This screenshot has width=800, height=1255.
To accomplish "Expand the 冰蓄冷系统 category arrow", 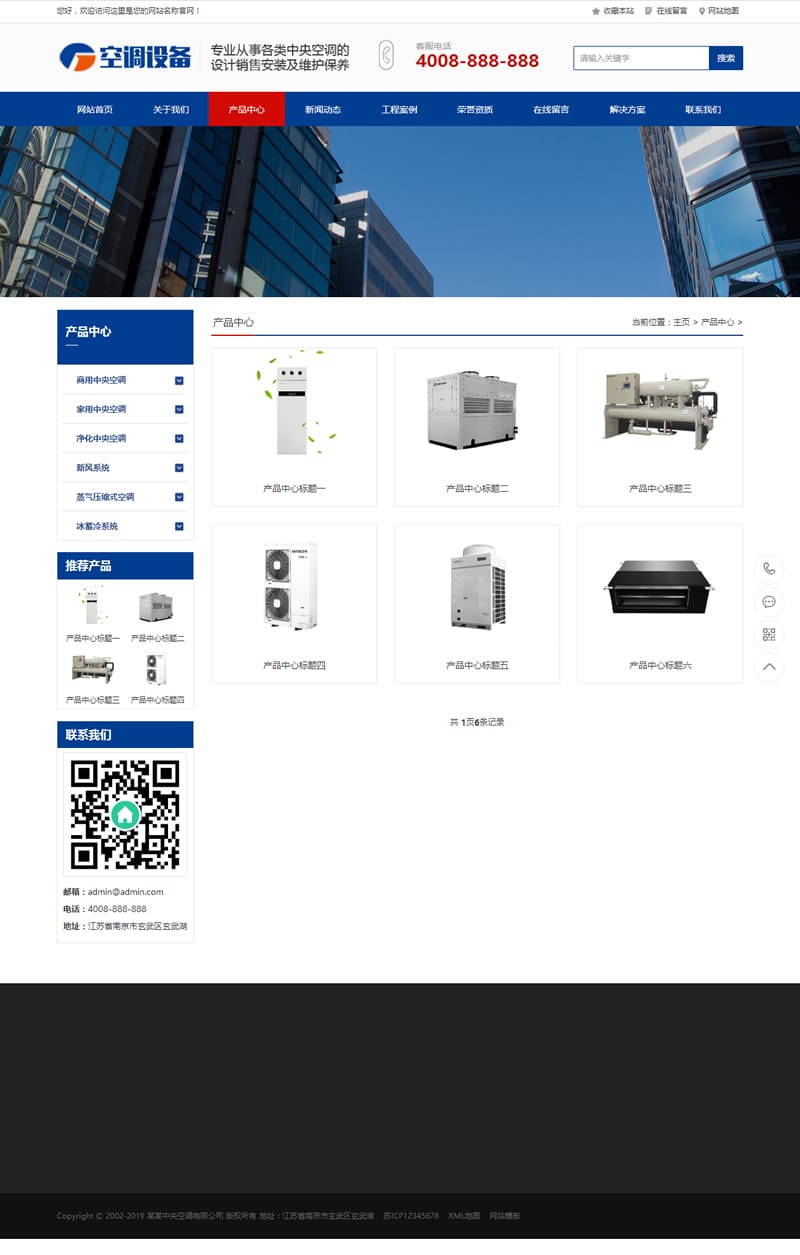I will 179,526.
